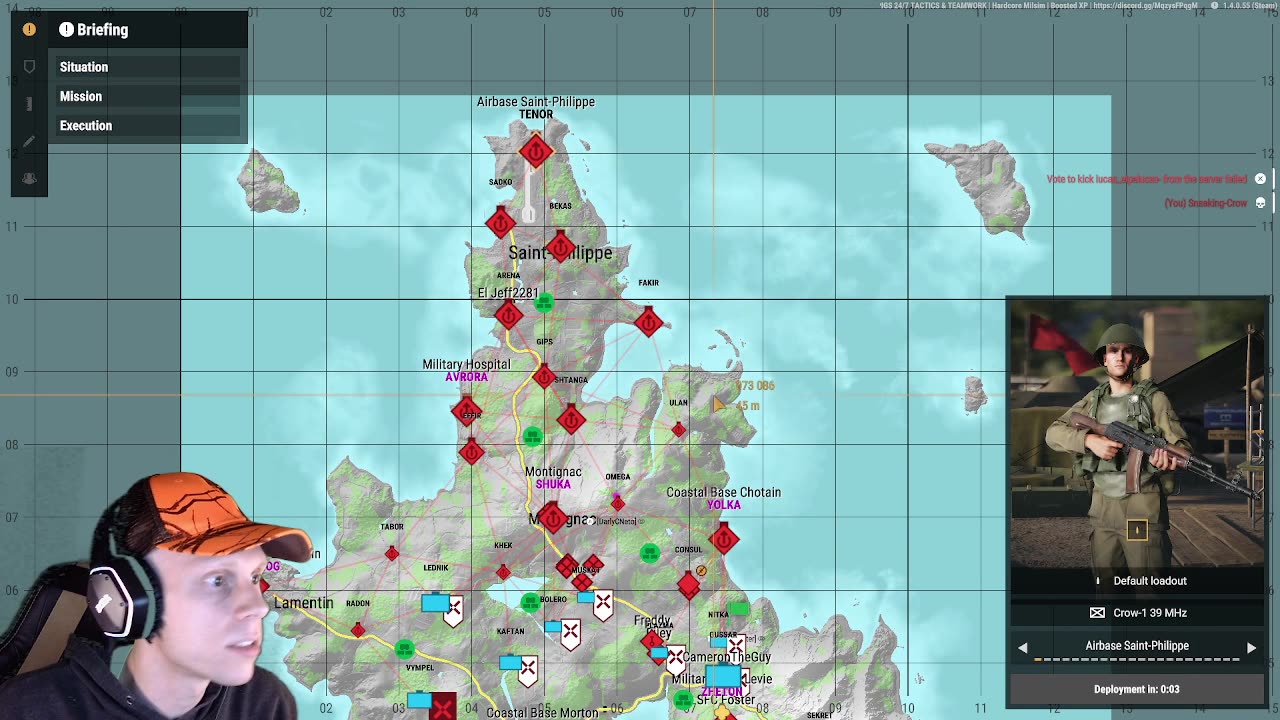
Task: Open the Default loadout selector
Action: click(1137, 581)
